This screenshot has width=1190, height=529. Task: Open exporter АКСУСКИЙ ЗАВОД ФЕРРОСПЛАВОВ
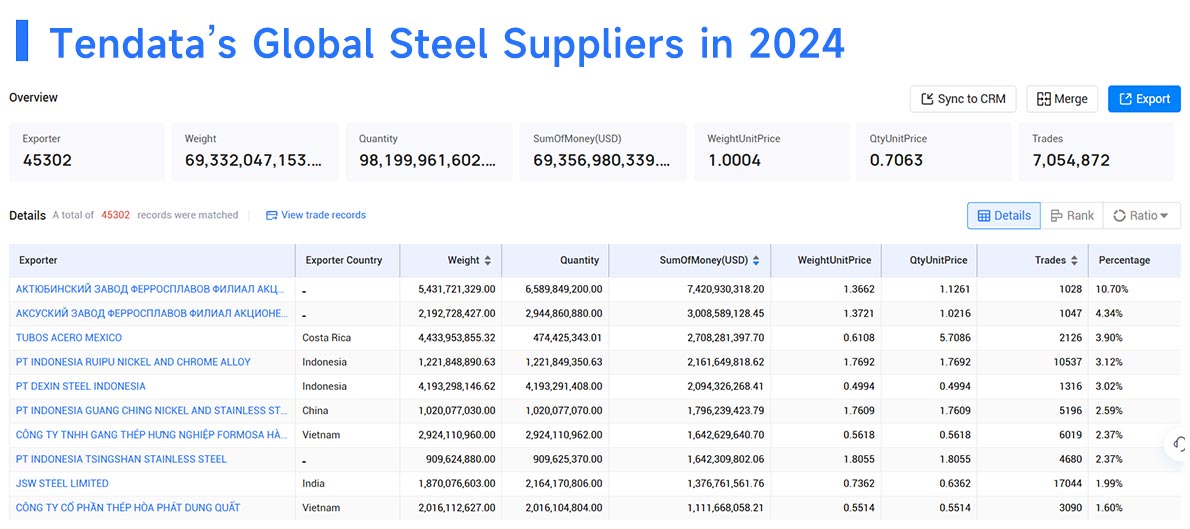[152, 313]
